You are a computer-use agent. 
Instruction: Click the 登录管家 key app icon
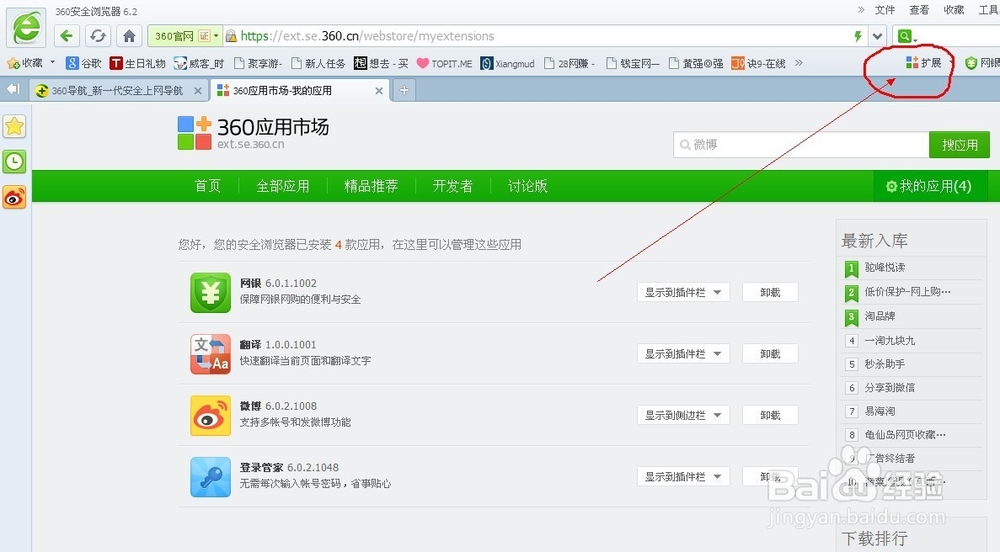click(x=210, y=477)
